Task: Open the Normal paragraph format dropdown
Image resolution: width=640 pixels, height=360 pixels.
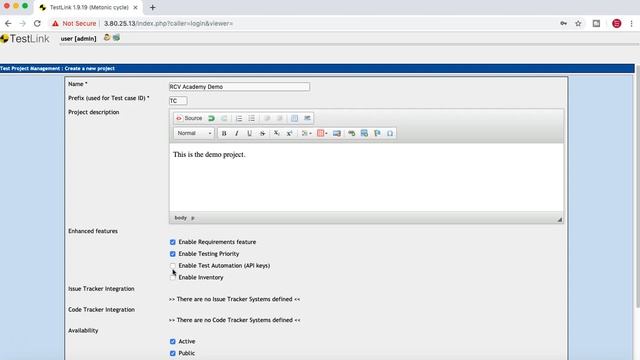Action: 194,133
